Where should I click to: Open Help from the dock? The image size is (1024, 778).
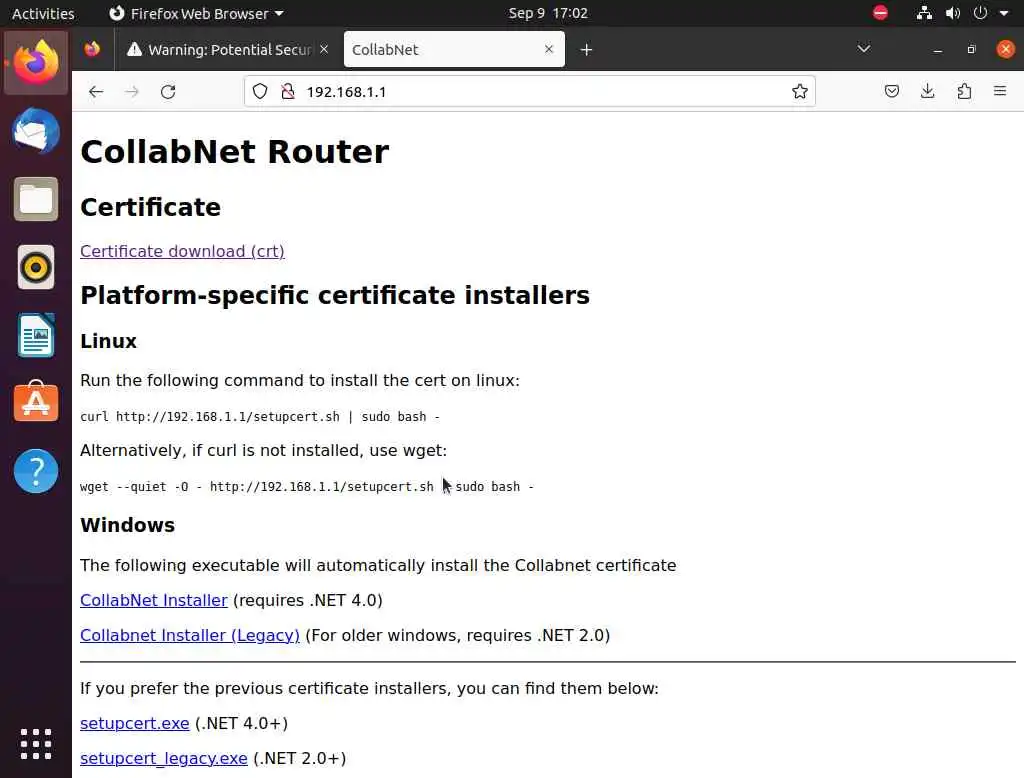pos(36,471)
